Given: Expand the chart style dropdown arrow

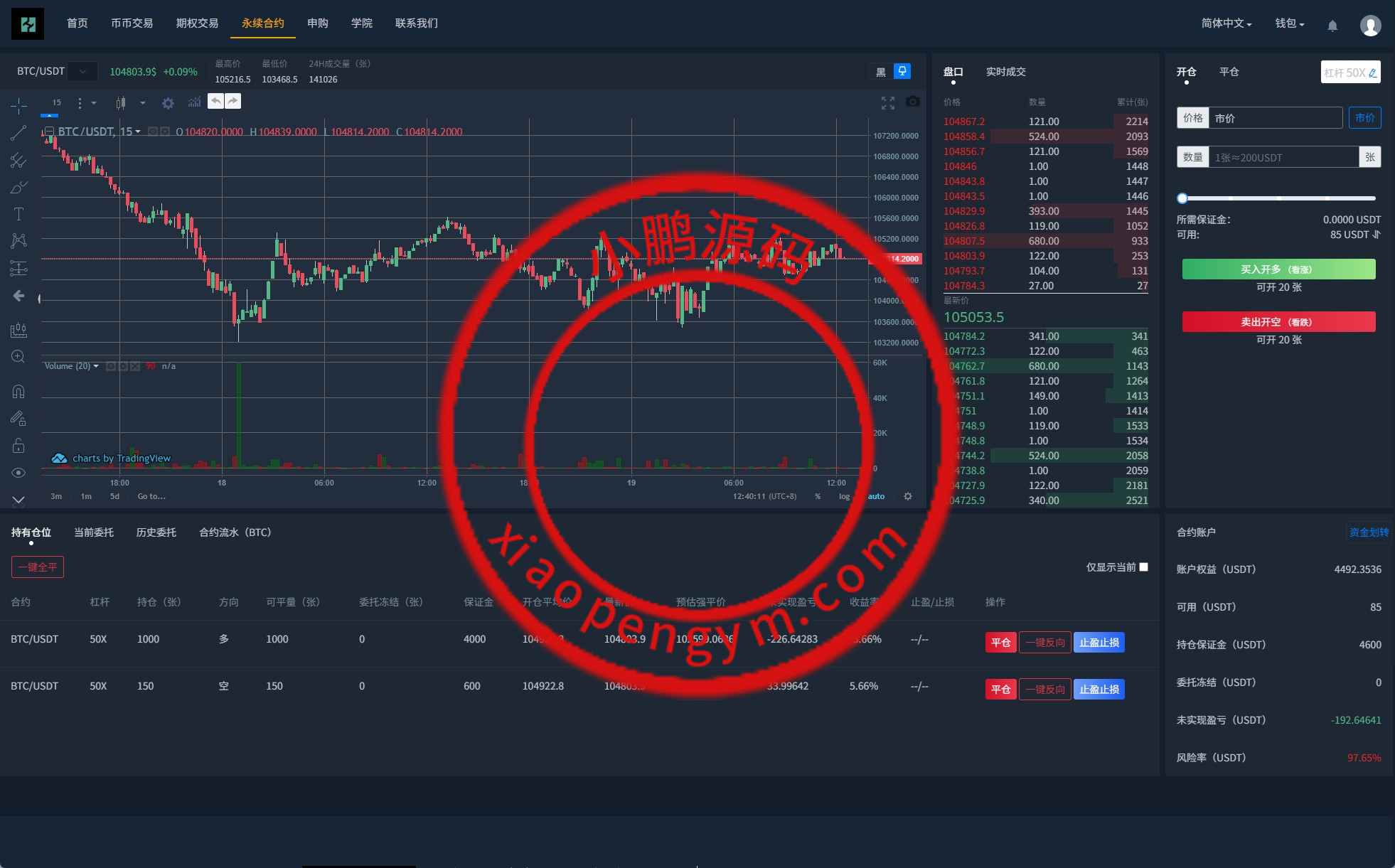Looking at the screenshot, I should point(143,103).
